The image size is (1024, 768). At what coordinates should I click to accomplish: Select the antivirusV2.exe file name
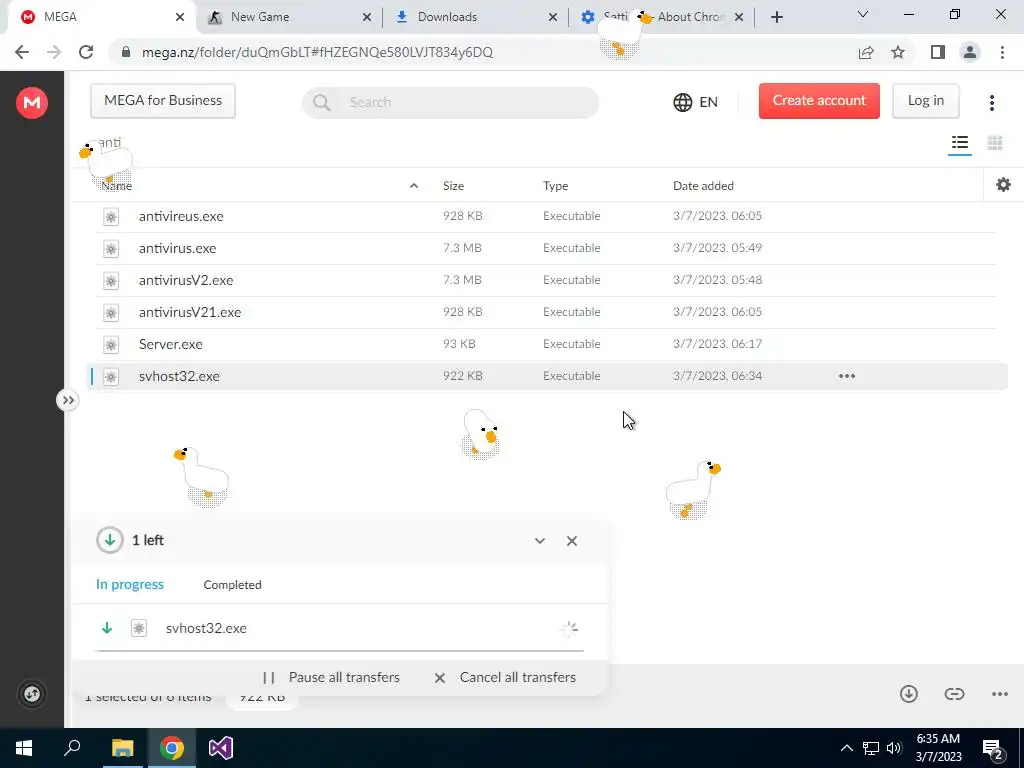[x=185, y=280]
